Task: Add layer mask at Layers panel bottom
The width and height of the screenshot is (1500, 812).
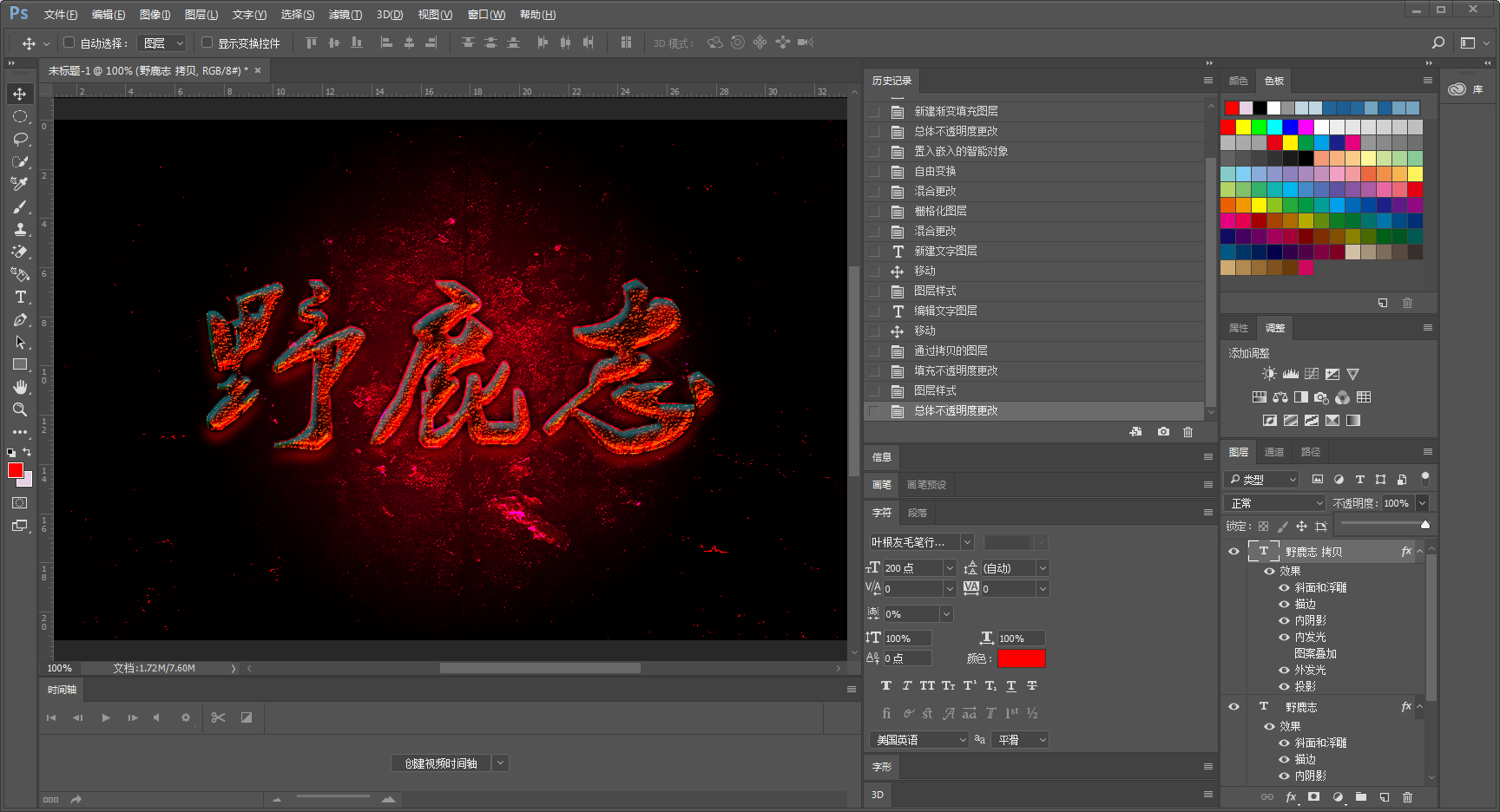Action: pyautogui.click(x=1314, y=796)
